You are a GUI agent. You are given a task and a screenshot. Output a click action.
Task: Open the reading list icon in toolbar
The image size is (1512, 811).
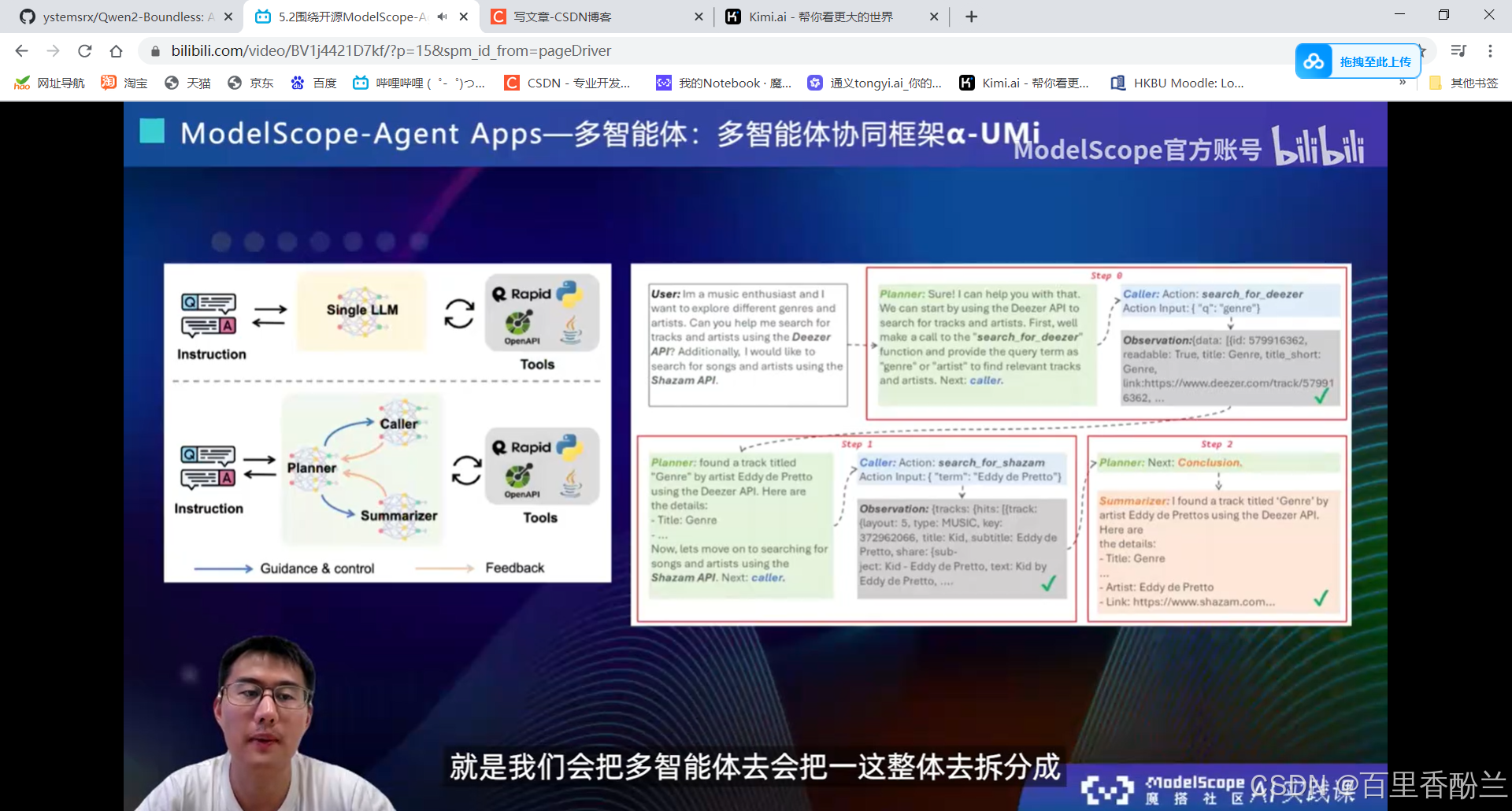pyautogui.click(x=1458, y=51)
